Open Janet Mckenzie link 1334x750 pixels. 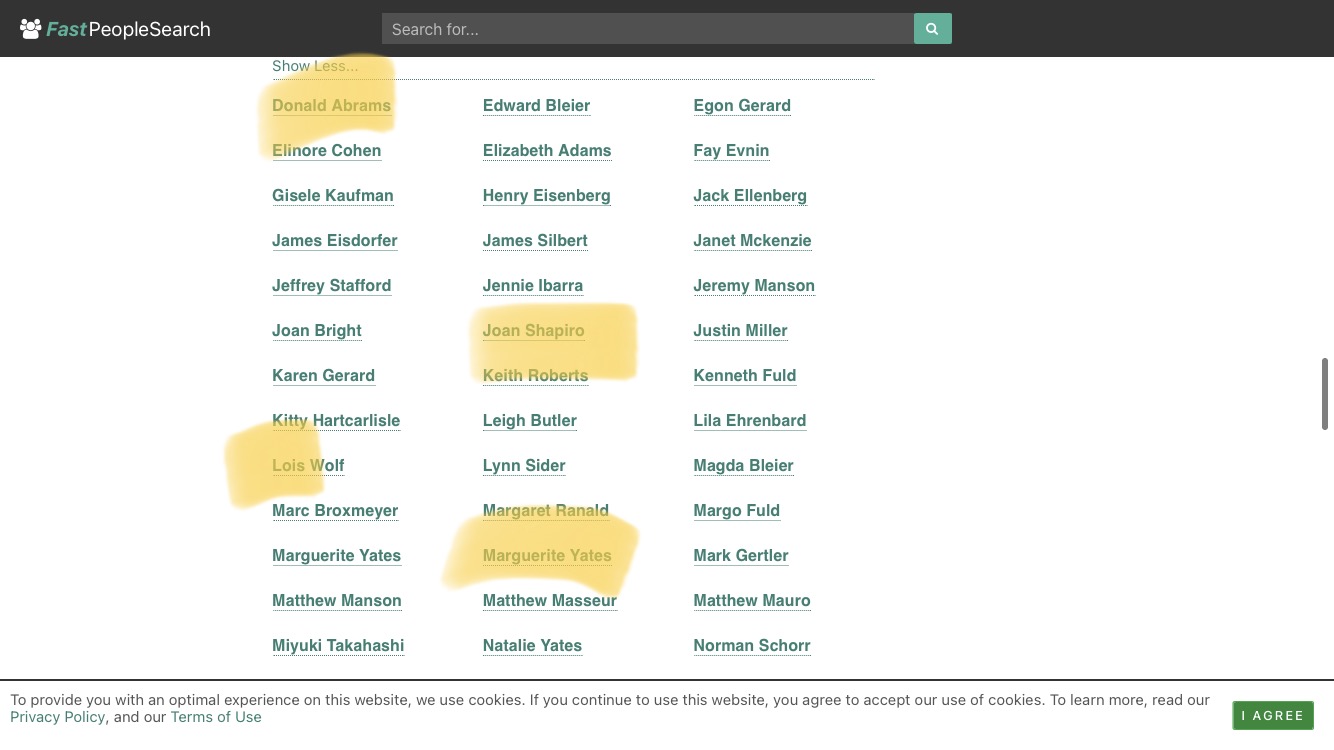pos(752,240)
